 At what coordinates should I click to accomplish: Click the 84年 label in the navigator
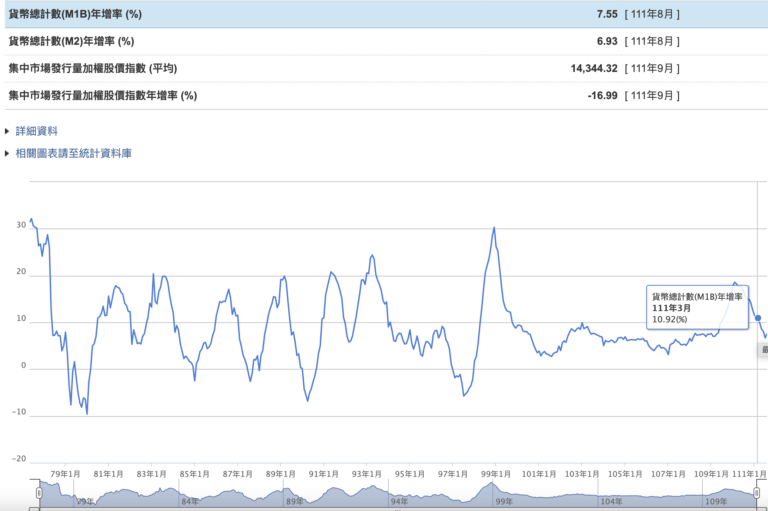tap(189, 502)
